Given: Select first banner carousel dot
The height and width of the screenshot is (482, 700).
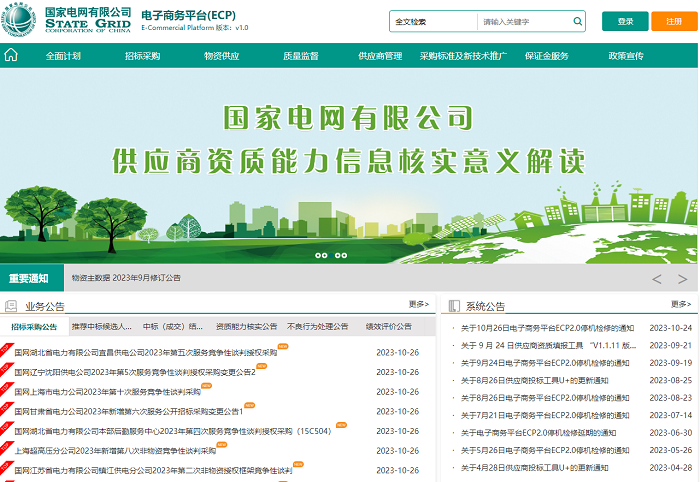Looking at the screenshot, I should point(318,255).
